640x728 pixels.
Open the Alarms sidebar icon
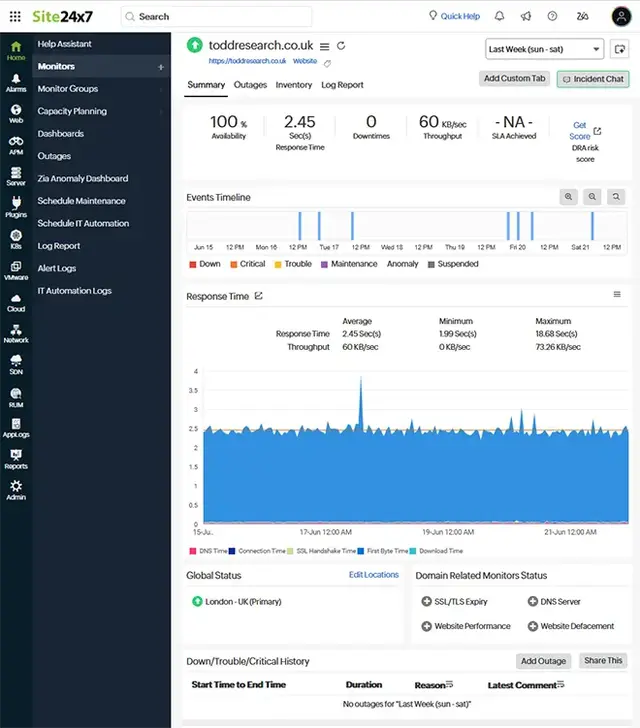click(16, 83)
